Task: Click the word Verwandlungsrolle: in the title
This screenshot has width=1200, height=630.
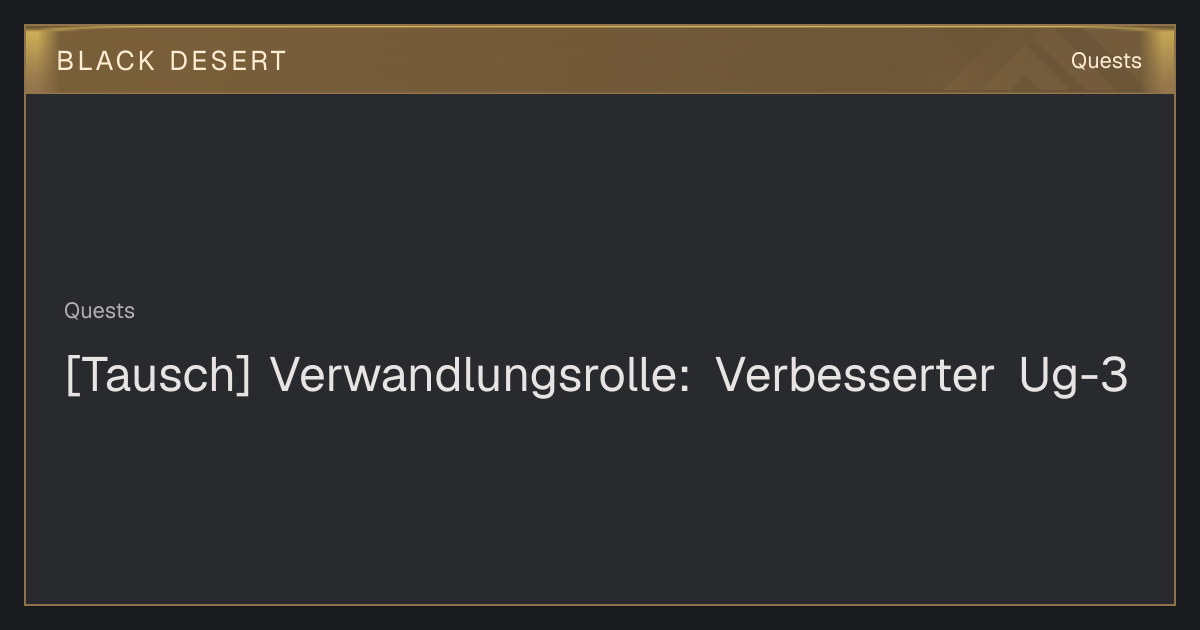Action: pos(480,377)
